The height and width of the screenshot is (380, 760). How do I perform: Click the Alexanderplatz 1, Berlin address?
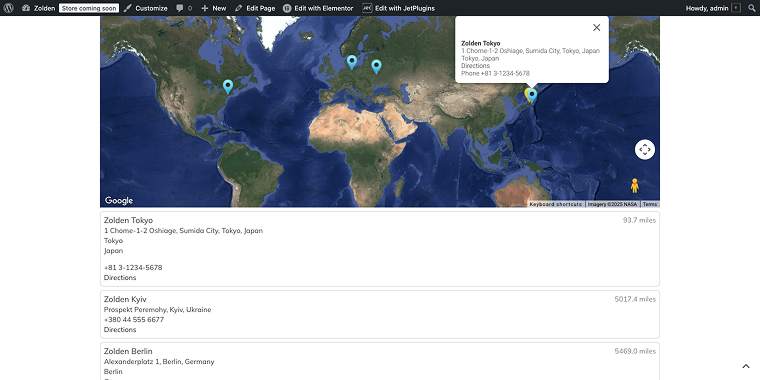[159, 362]
